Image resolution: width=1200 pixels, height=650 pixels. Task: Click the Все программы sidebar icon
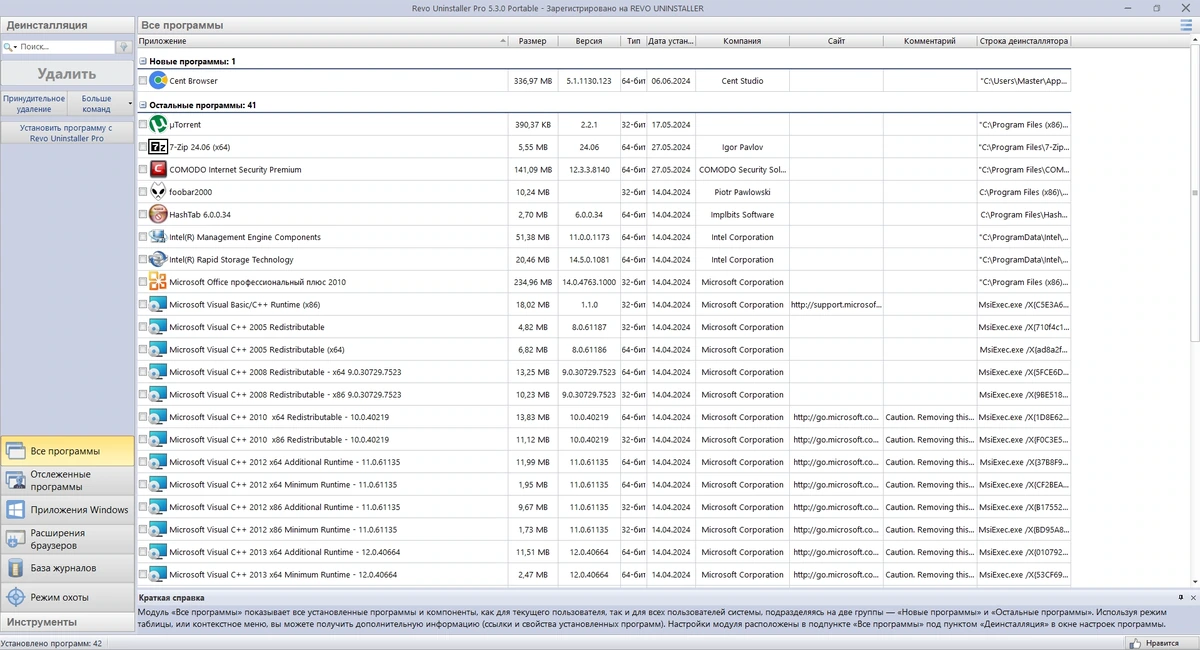pos(15,451)
